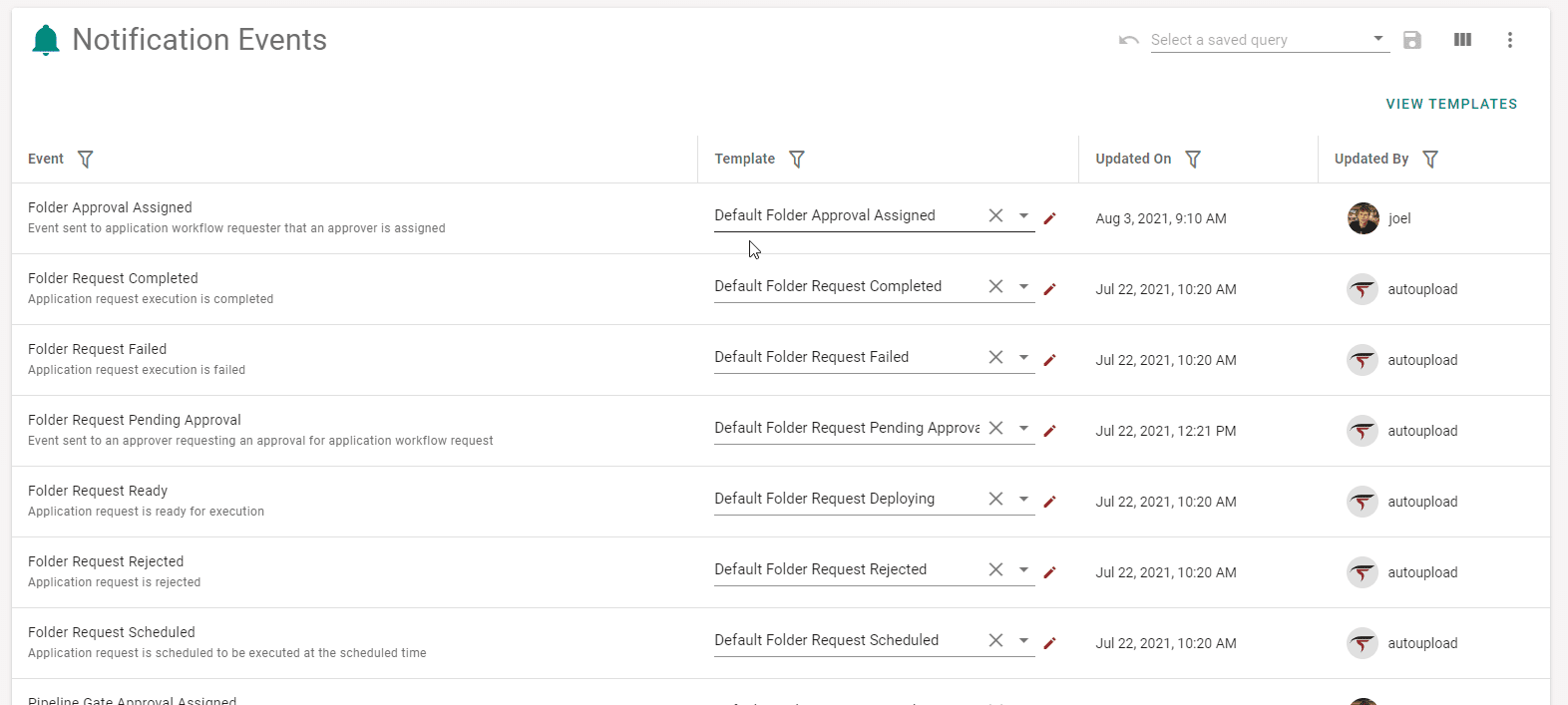The width and height of the screenshot is (1568, 705).
Task: Clear the Folder Request Failed template selection
Action: (x=995, y=357)
